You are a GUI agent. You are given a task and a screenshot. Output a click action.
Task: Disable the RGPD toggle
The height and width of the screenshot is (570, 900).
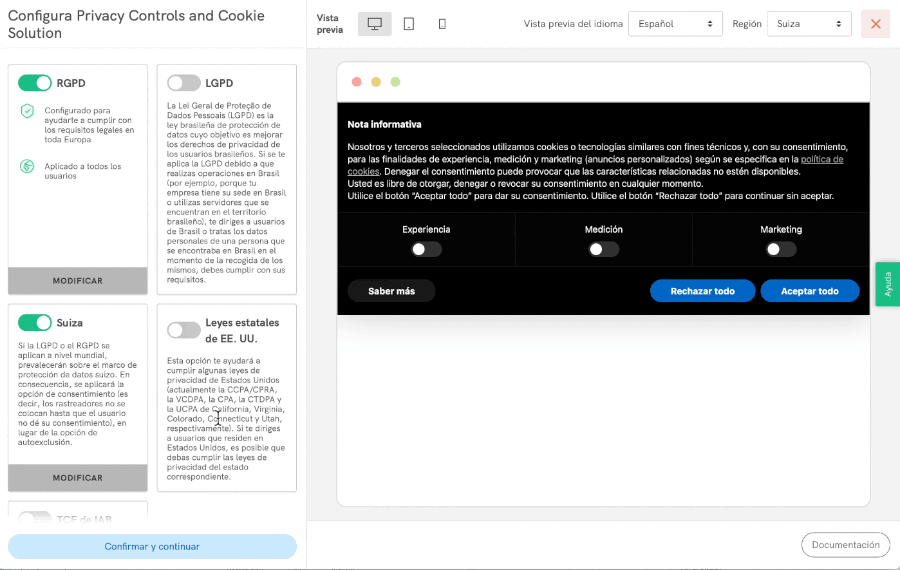(35, 83)
